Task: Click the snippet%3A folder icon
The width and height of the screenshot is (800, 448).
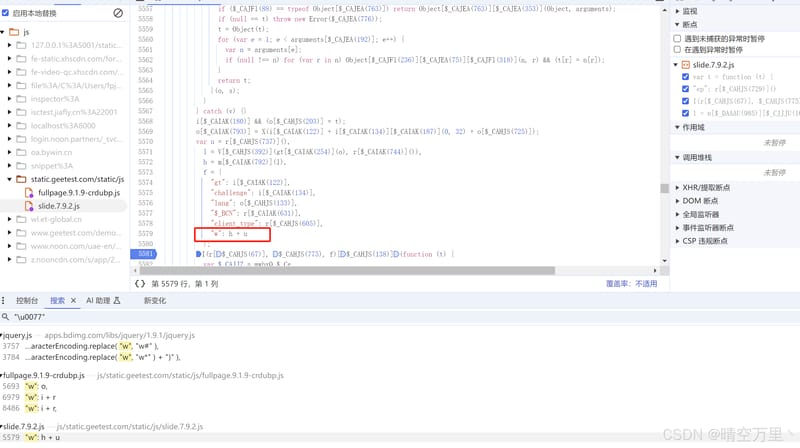Action: 21,166
